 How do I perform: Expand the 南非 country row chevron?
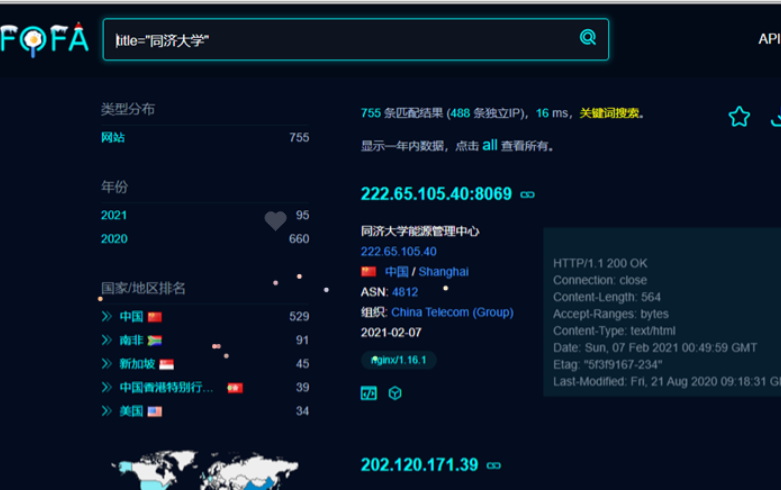pyautogui.click(x=107, y=340)
